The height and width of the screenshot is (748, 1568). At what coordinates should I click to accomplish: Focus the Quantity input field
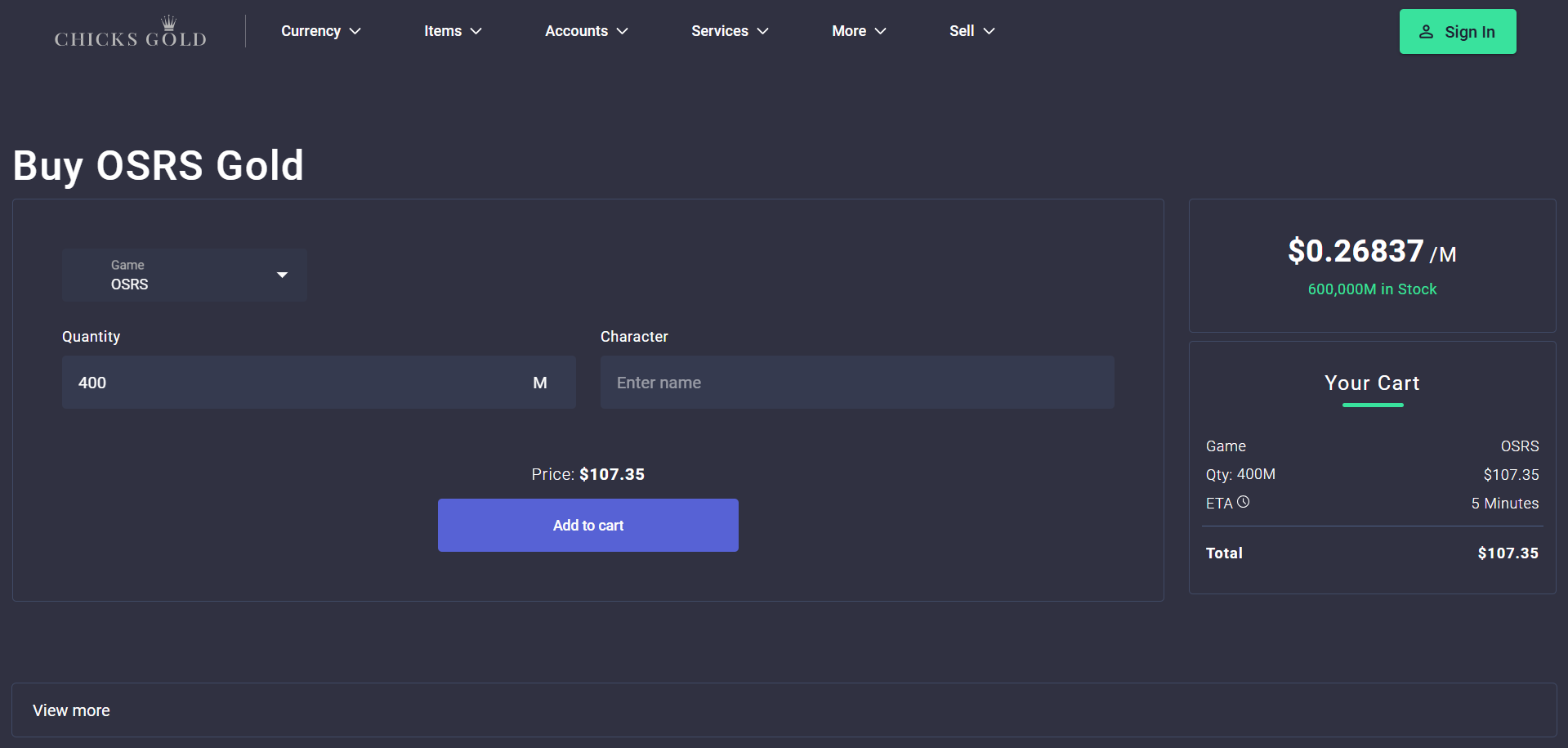coord(294,383)
